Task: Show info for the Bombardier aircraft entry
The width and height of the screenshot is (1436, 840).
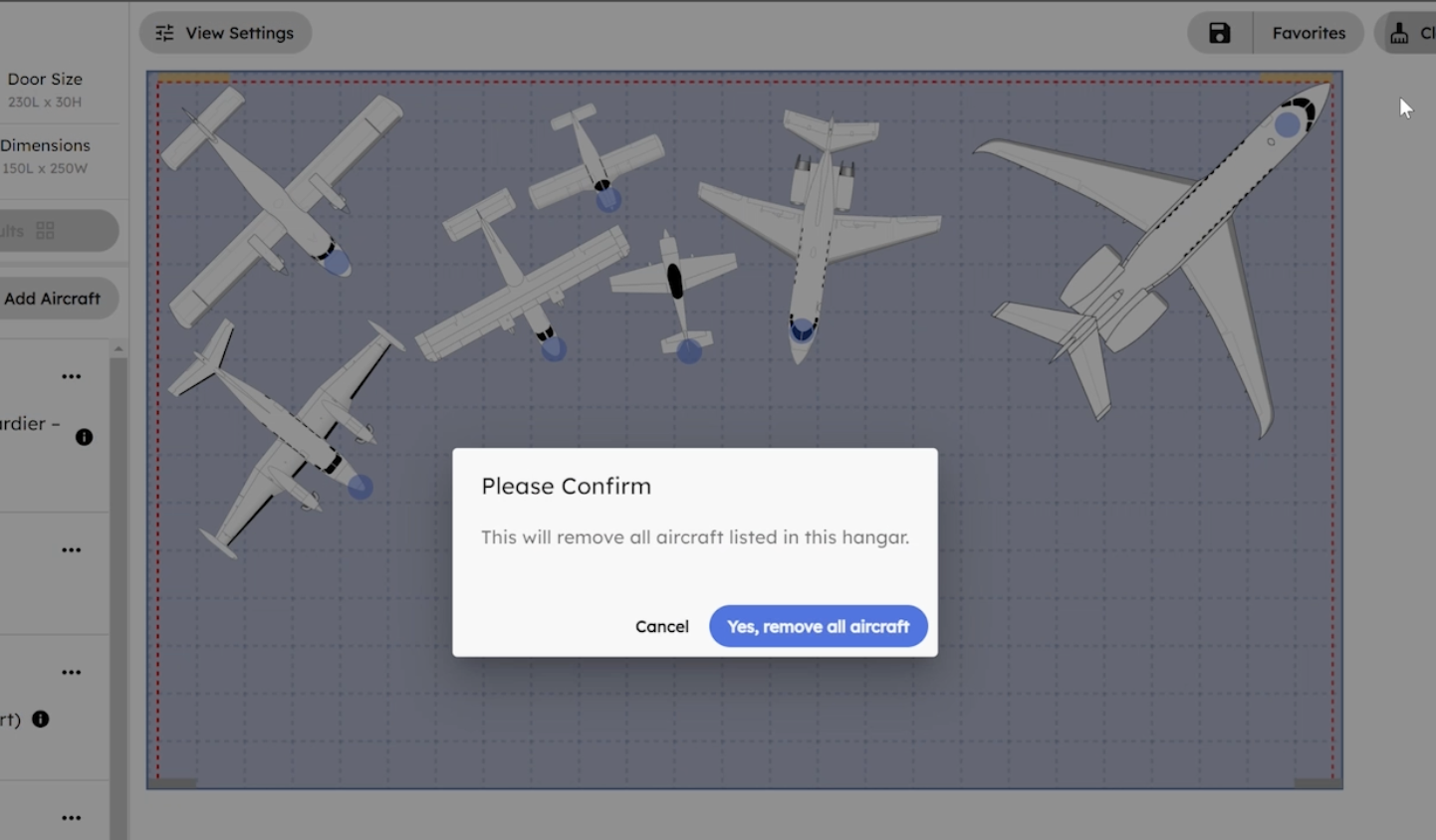Action: [x=84, y=437]
